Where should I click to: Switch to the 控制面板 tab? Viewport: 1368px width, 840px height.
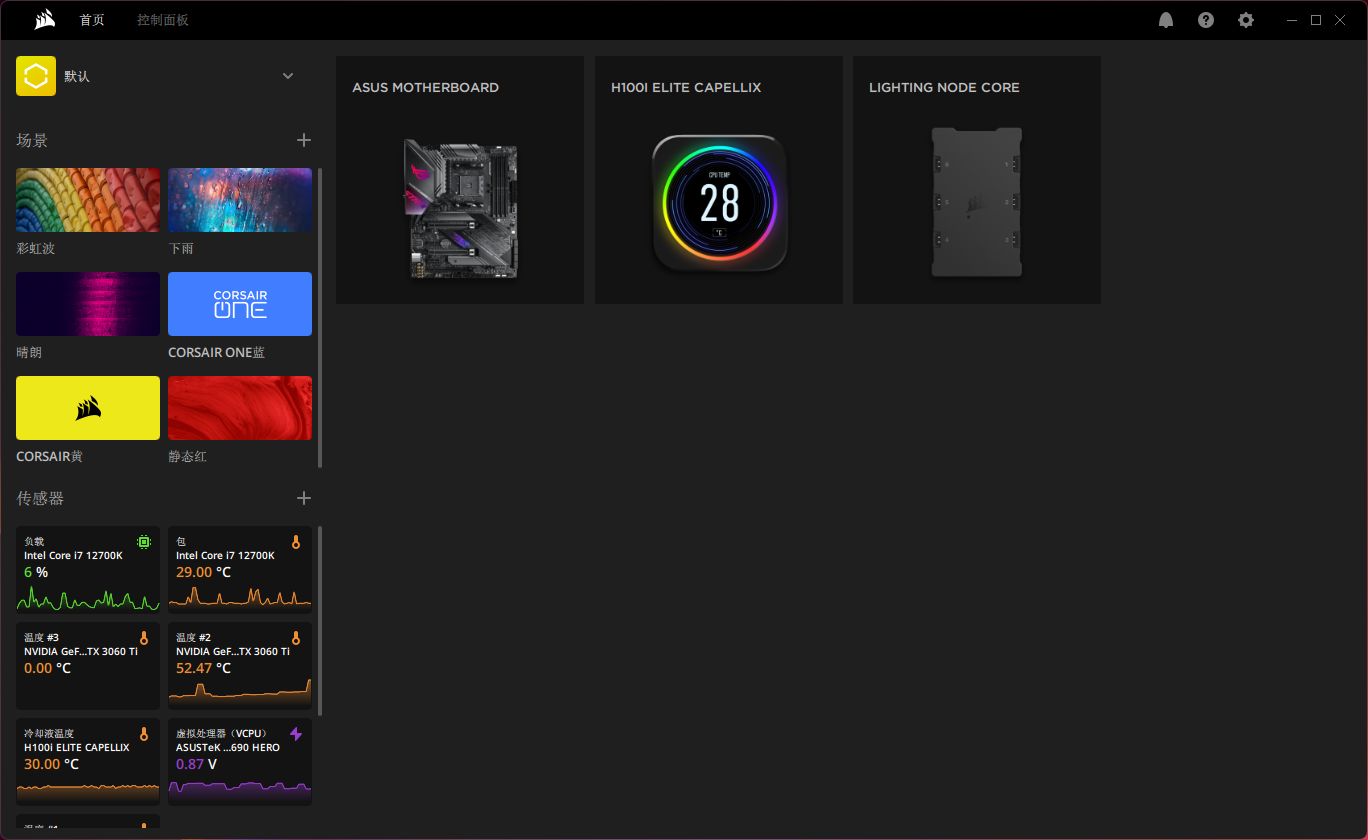pyautogui.click(x=163, y=20)
